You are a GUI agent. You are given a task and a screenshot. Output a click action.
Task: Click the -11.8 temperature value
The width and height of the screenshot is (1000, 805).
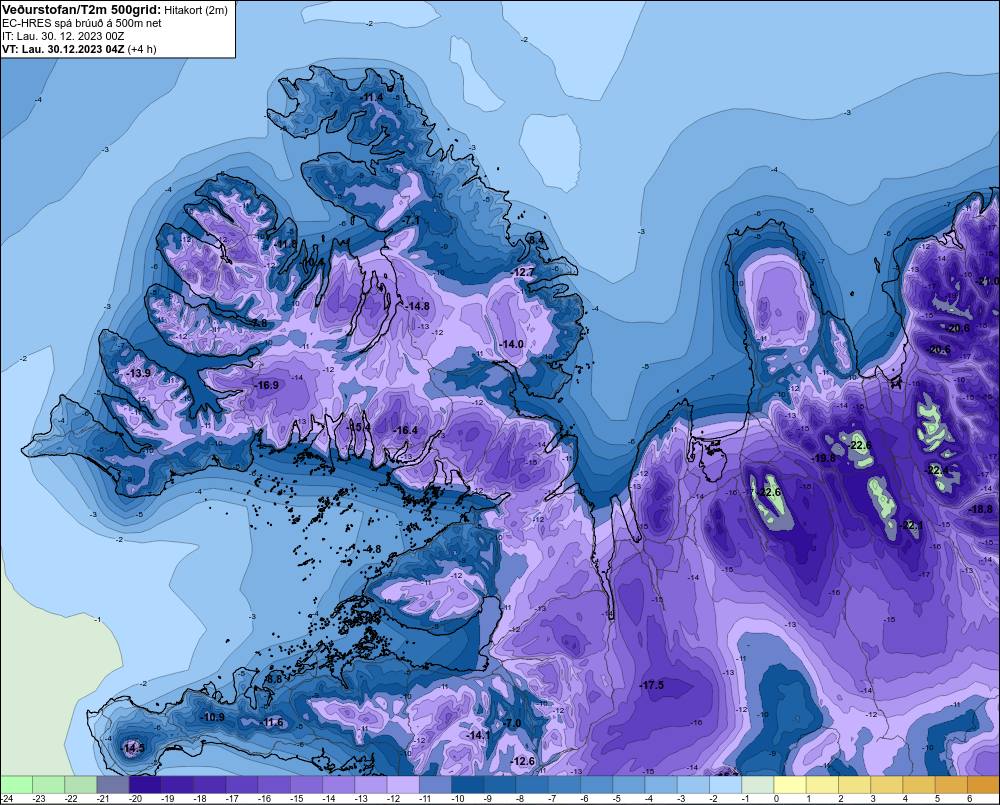point(286,244)
